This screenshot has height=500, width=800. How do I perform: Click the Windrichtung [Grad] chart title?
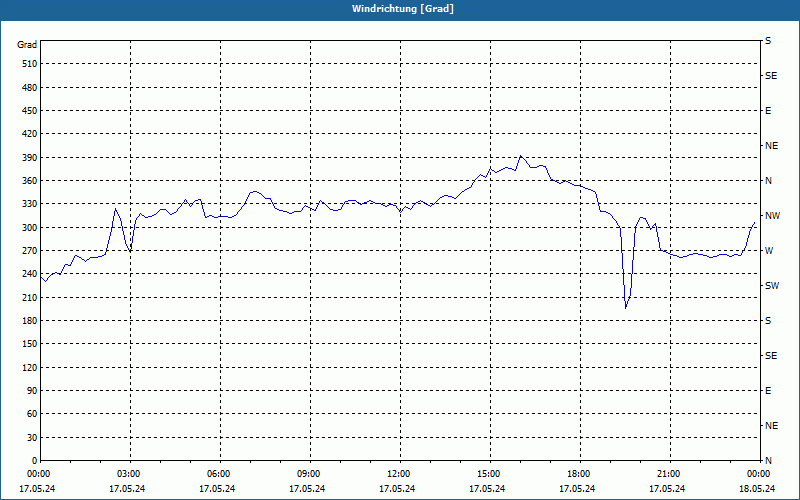pyautogui.click(x=403, y=9)
